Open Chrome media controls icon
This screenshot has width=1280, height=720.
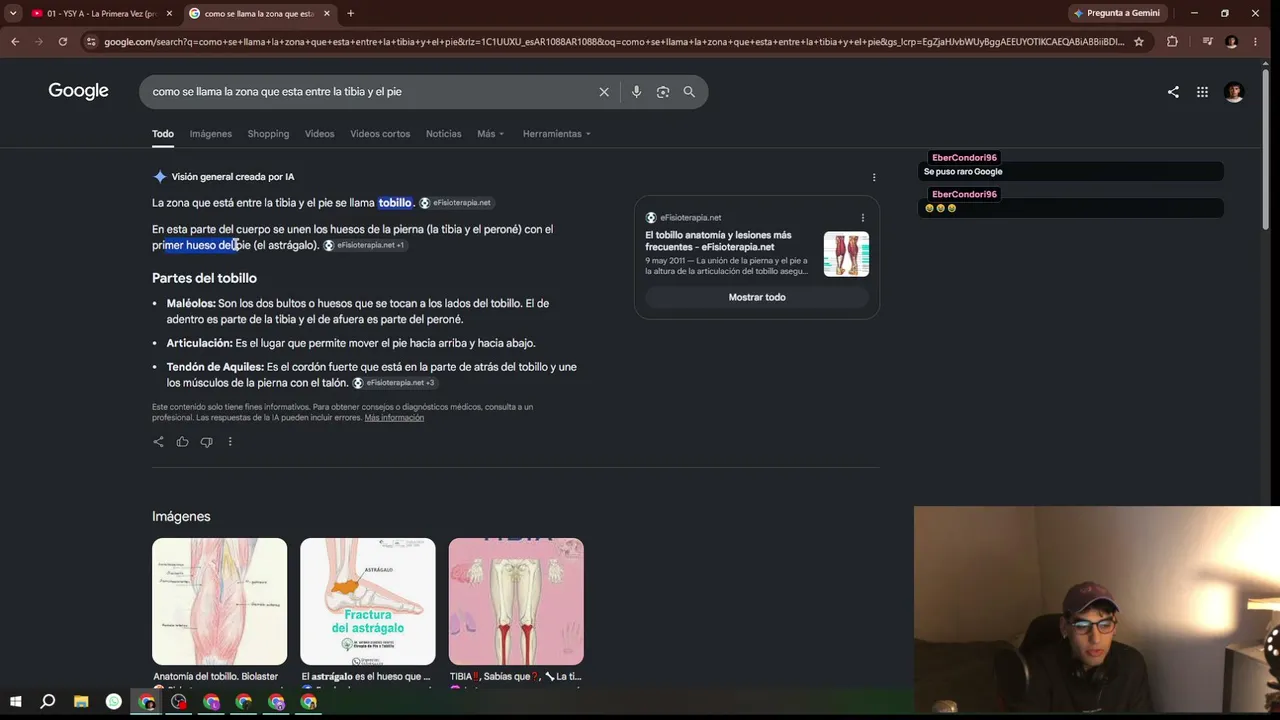tap(1207, 42)
